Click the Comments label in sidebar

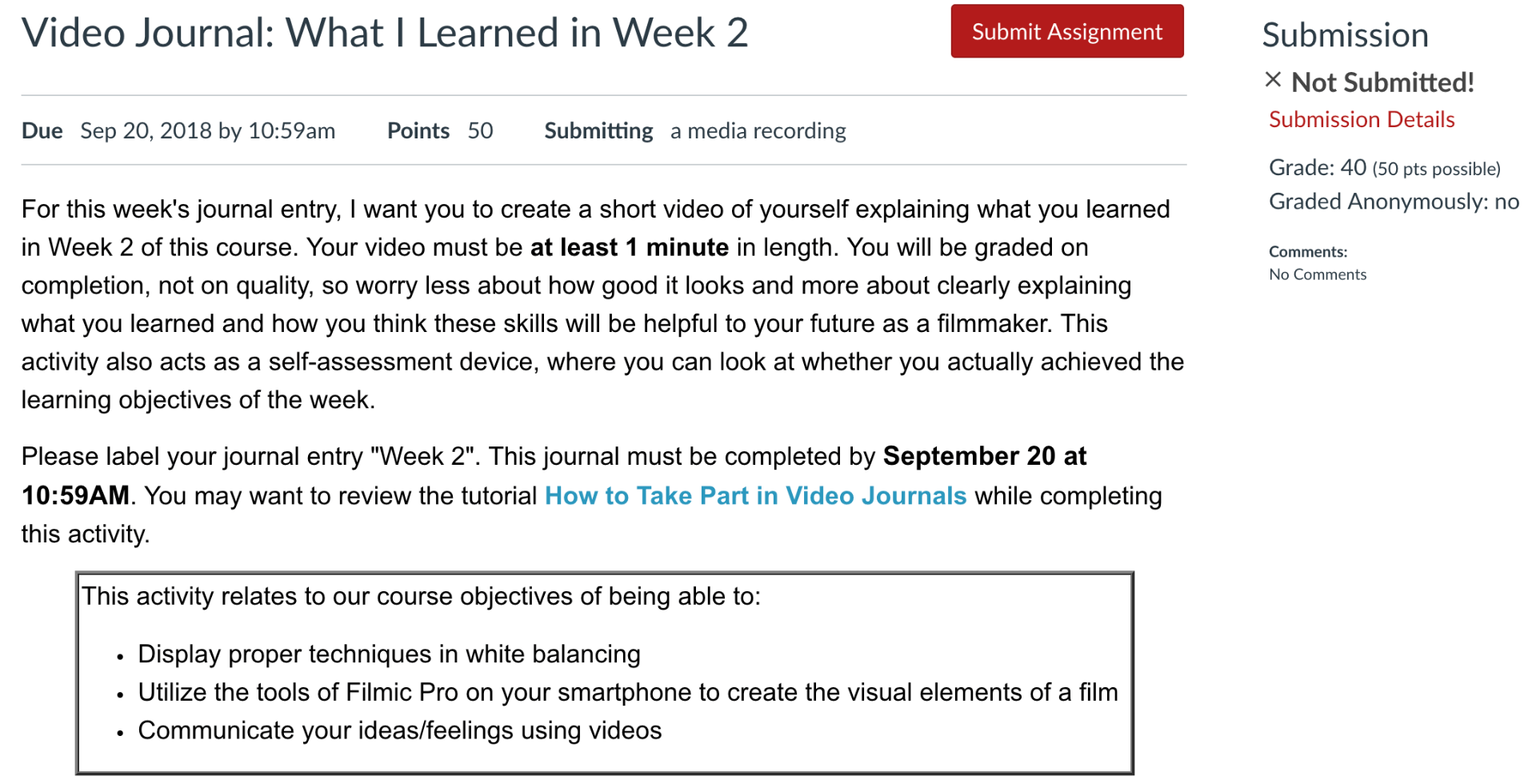tap(1308, 252)
